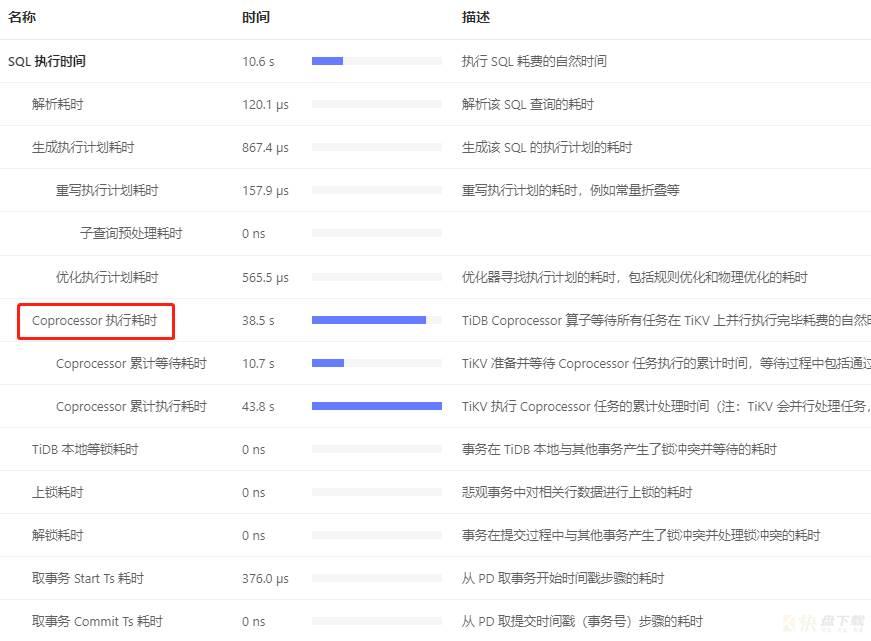Image resolution: width=871 pixels, height=641 pixels.
Task: Select the 生成执行计划耗时 row name
Action: (83, 147)
